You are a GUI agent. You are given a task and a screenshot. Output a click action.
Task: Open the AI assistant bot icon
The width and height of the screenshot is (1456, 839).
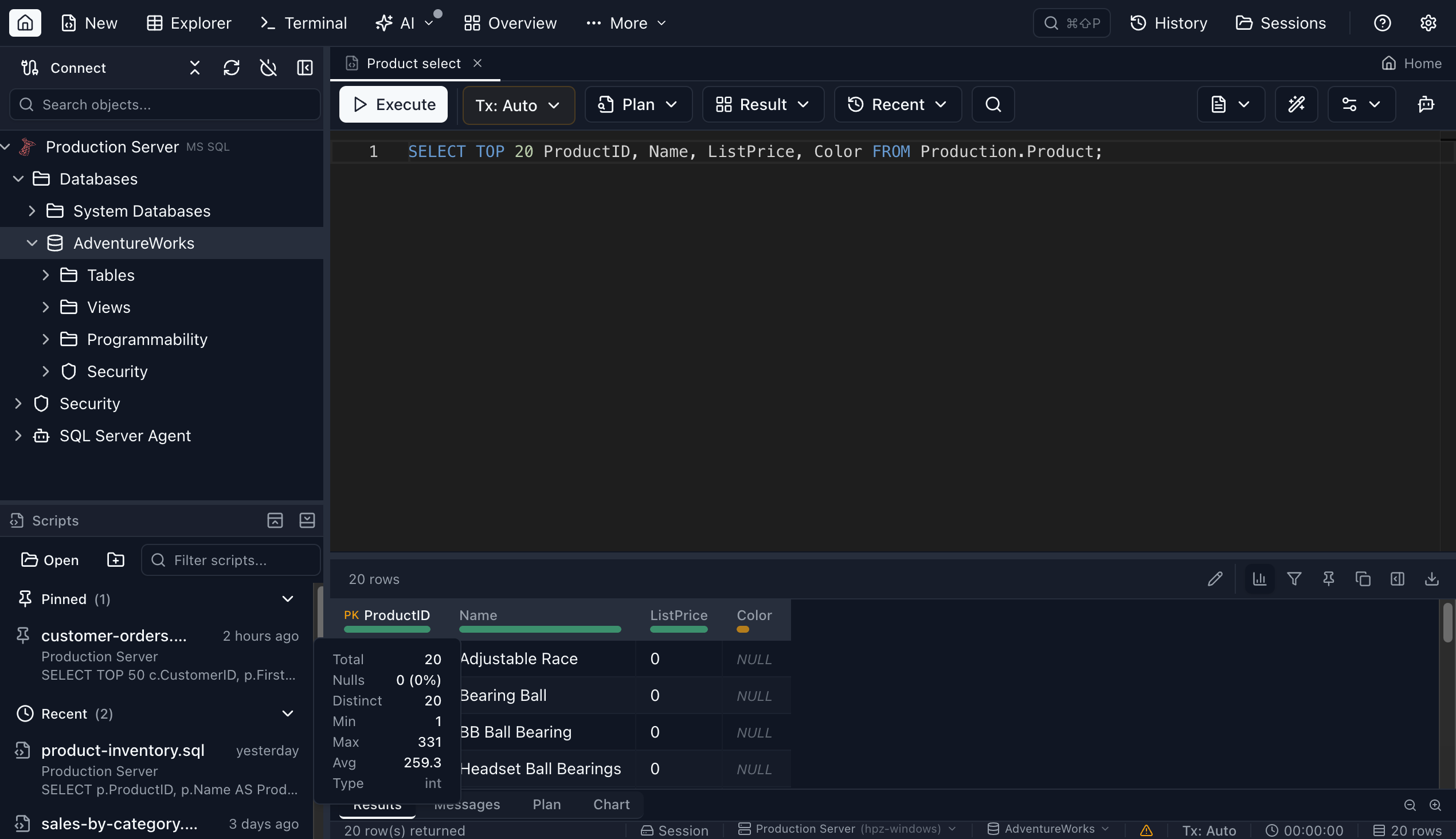[x=1426, y=104]
